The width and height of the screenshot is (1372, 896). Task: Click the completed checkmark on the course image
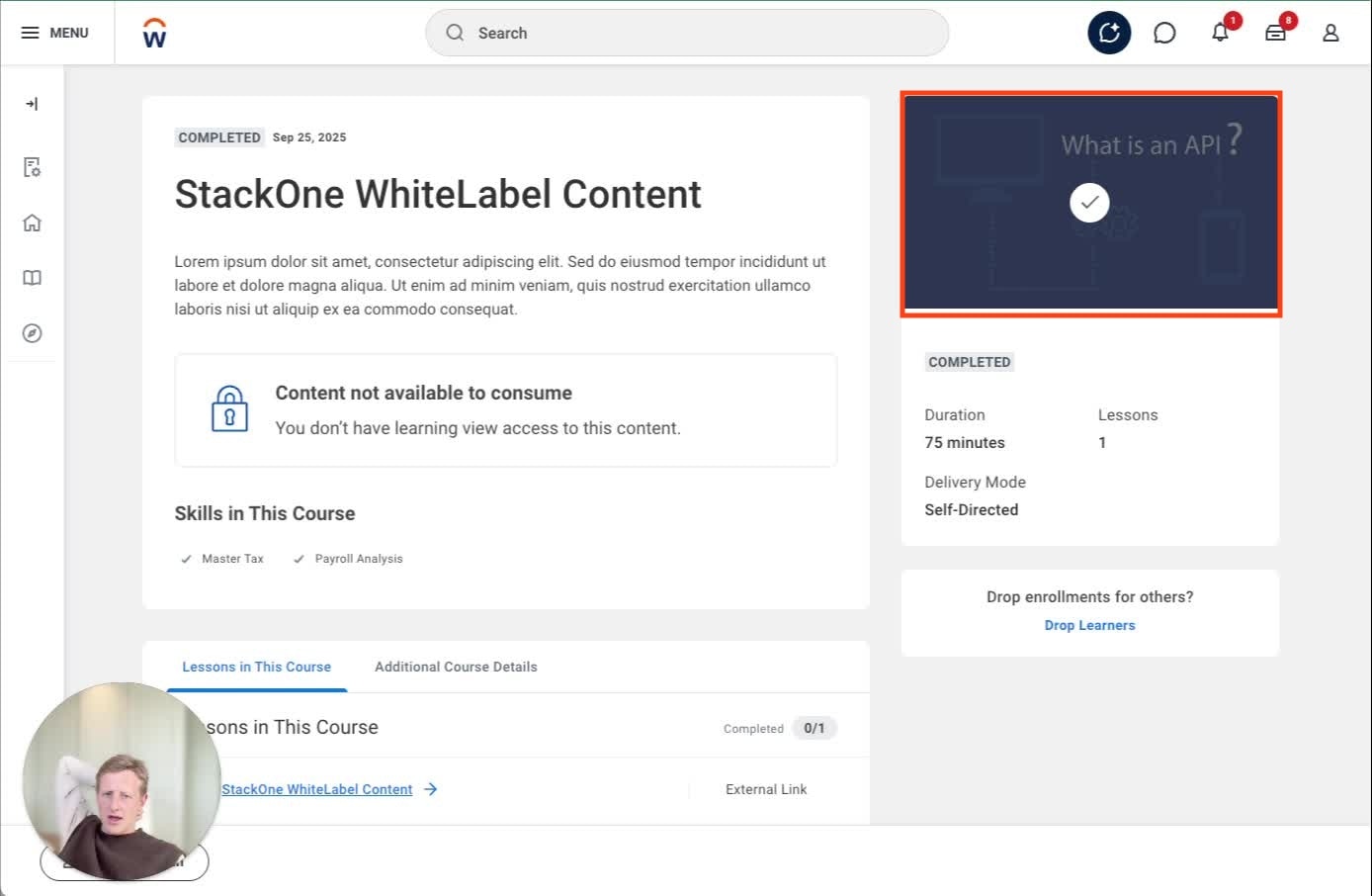coord(1088,203)
